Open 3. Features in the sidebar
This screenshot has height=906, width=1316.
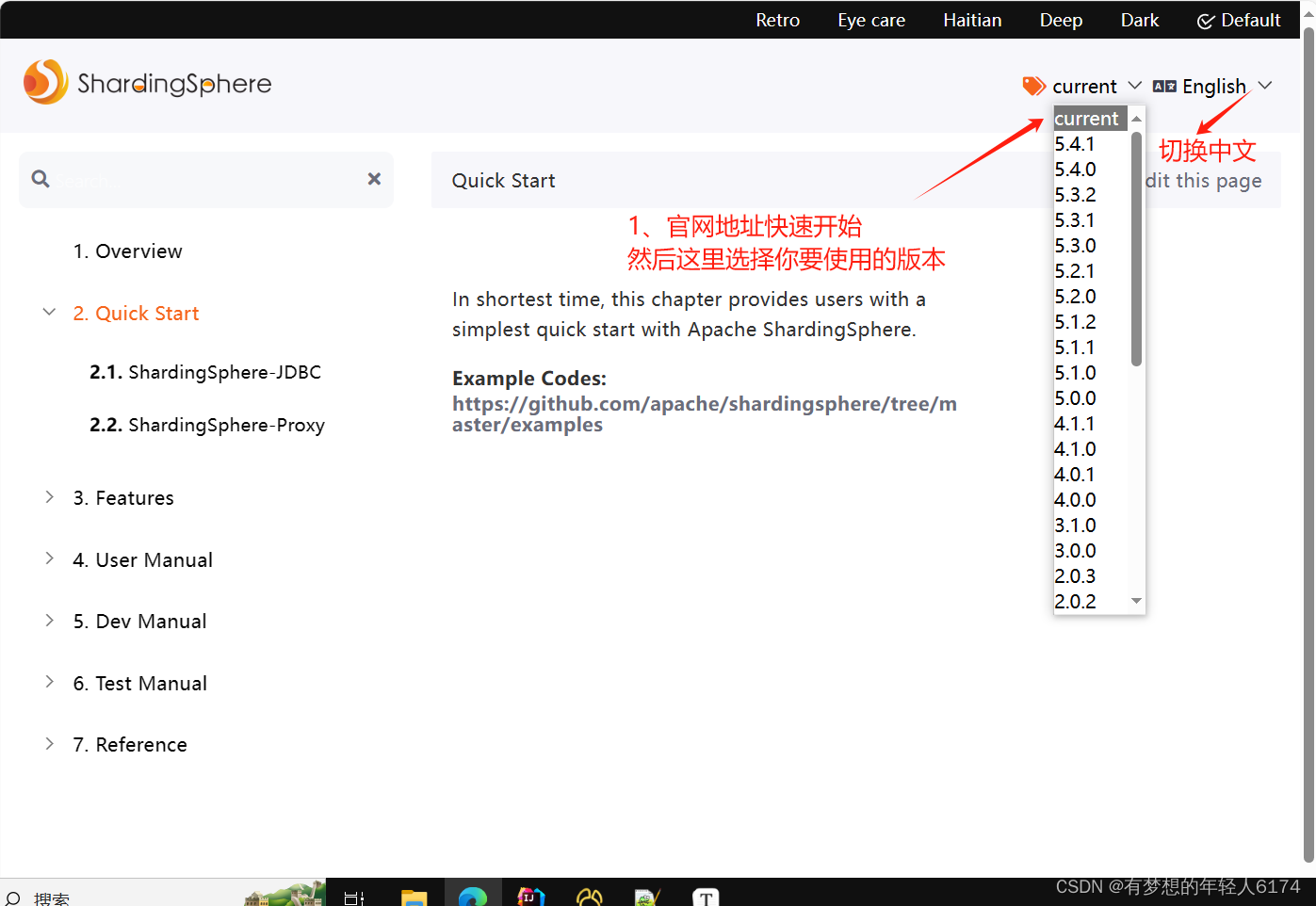coord(123,498)
